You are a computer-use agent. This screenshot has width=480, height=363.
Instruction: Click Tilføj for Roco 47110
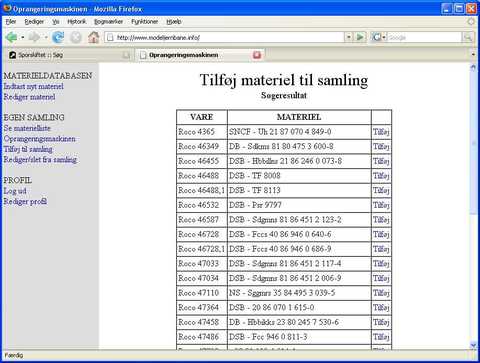click(381, 293)
